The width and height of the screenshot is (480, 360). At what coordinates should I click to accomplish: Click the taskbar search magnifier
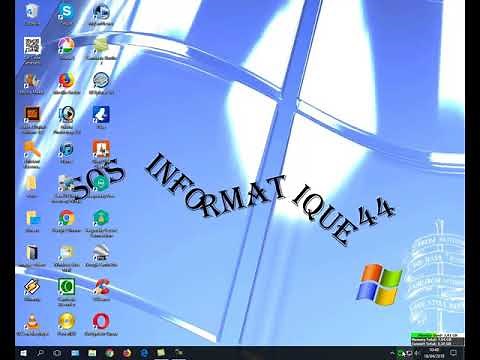coord(41,353)
